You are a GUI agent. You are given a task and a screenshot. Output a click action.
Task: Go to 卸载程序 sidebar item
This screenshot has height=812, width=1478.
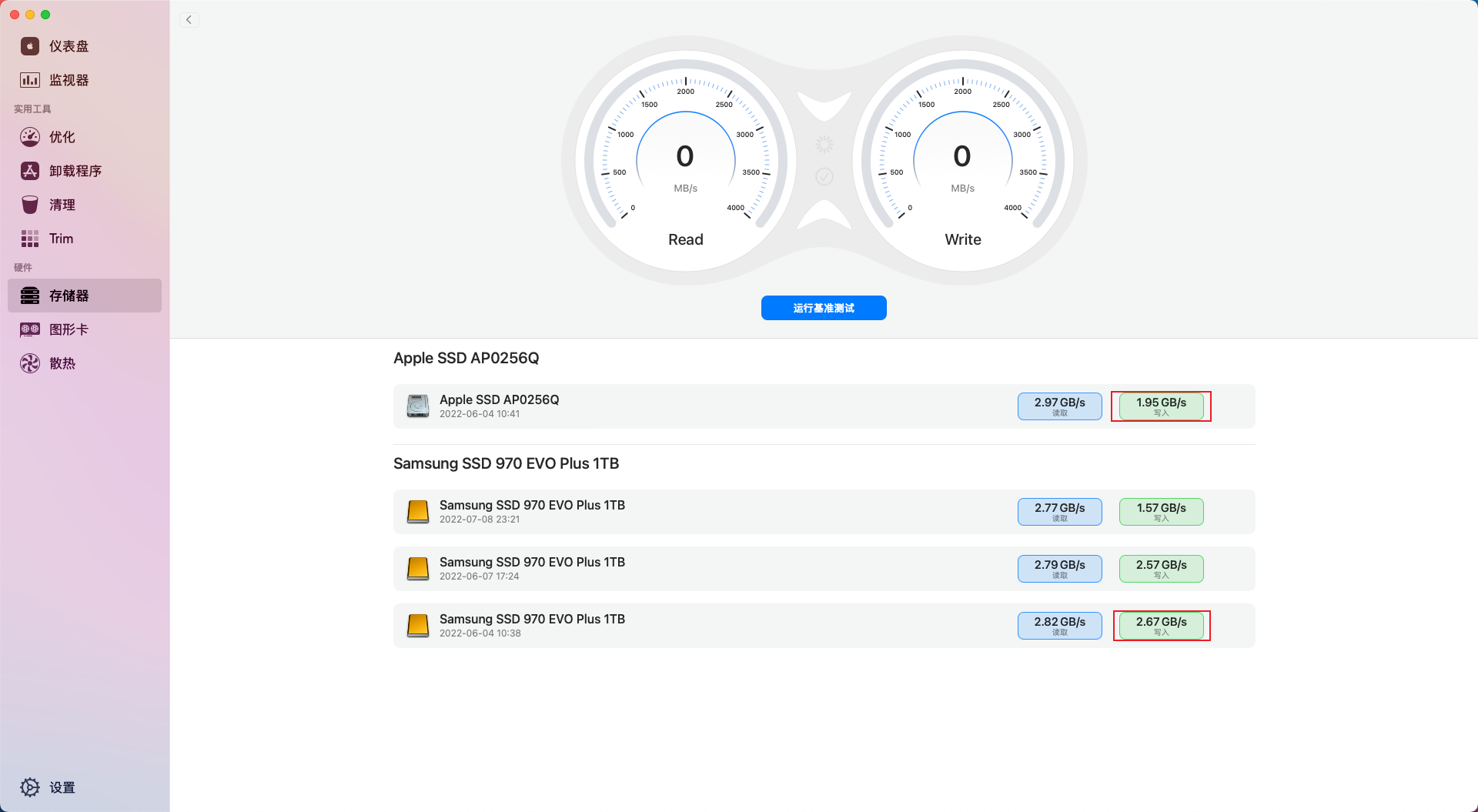85,171
